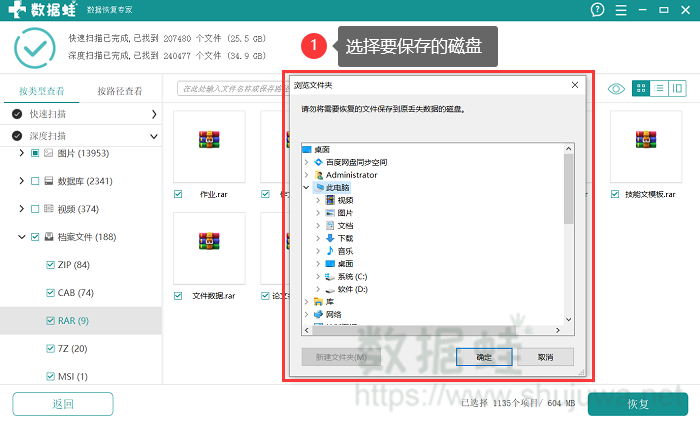Select 百度网盘同步空间 in folder tree
Screen dimensions: 700x428
pyautogui.click(x=356, y=162)
